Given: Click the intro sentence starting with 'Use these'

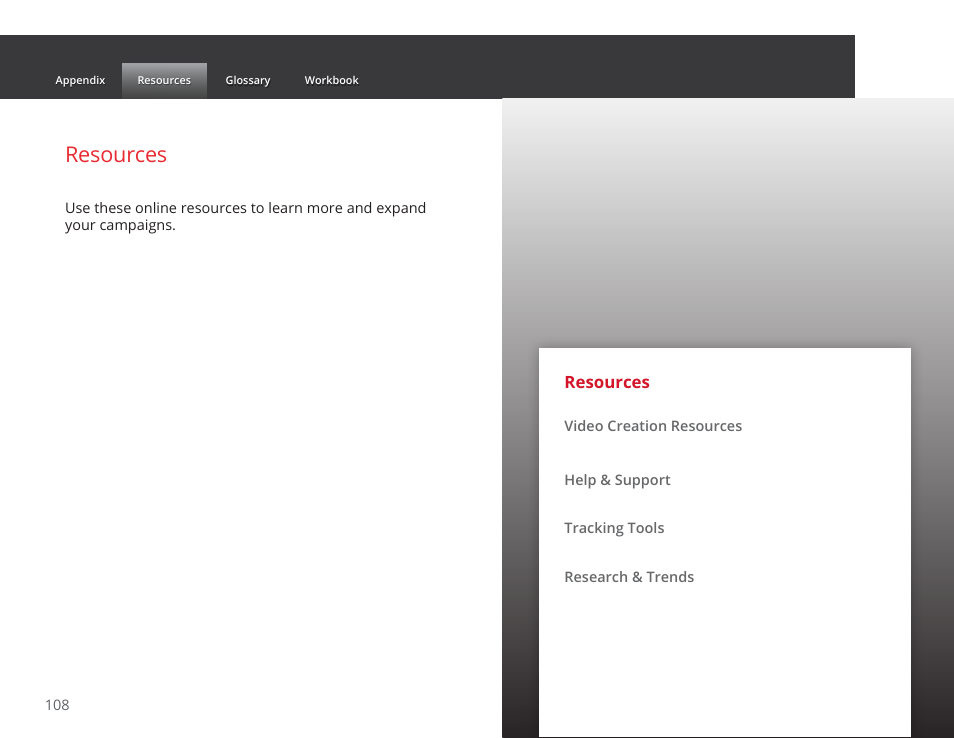Looking at the screenshot, I should pos(245,208).
